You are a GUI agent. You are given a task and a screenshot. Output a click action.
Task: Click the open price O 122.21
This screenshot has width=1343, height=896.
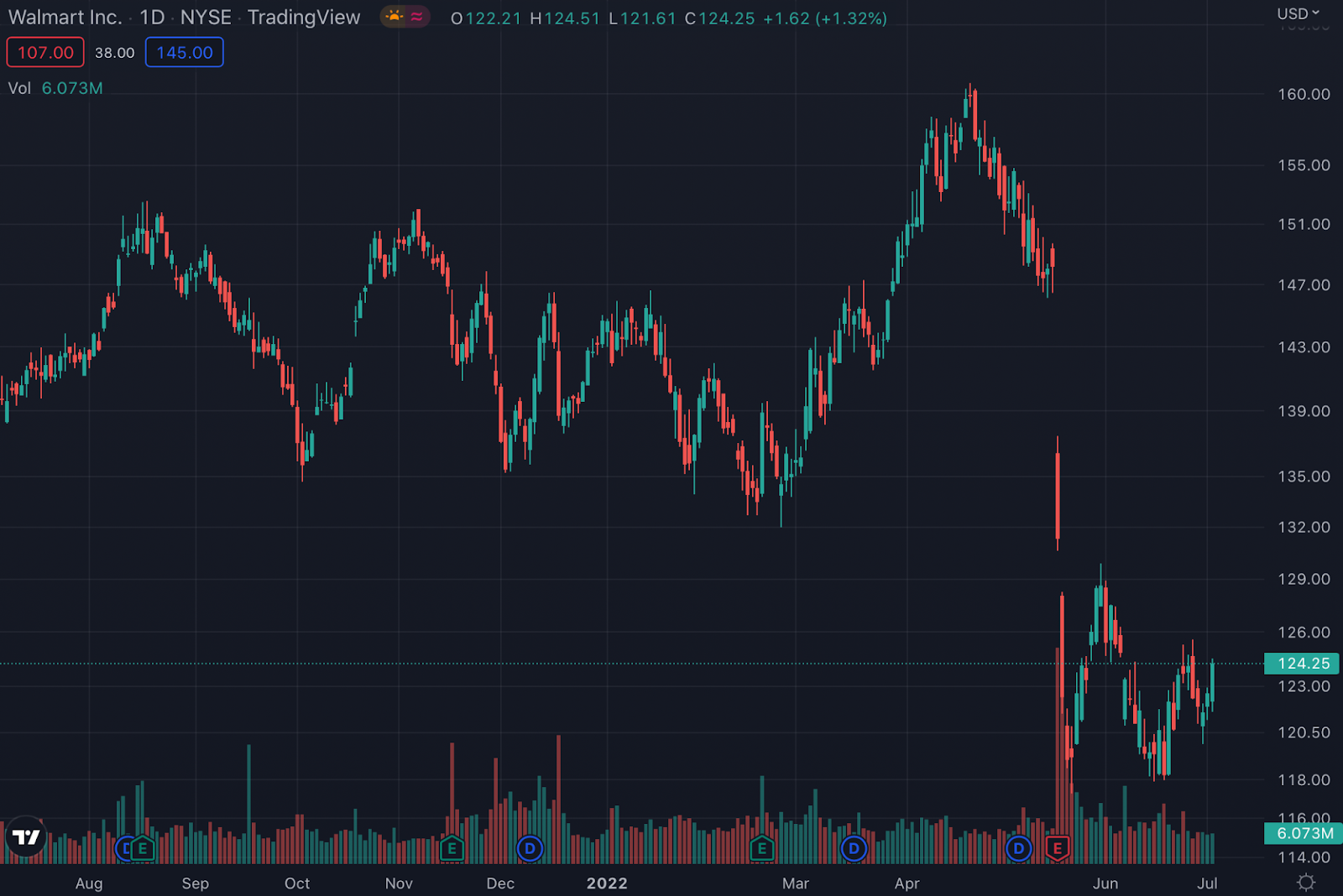pyautogui.click(x=486, y=18)
